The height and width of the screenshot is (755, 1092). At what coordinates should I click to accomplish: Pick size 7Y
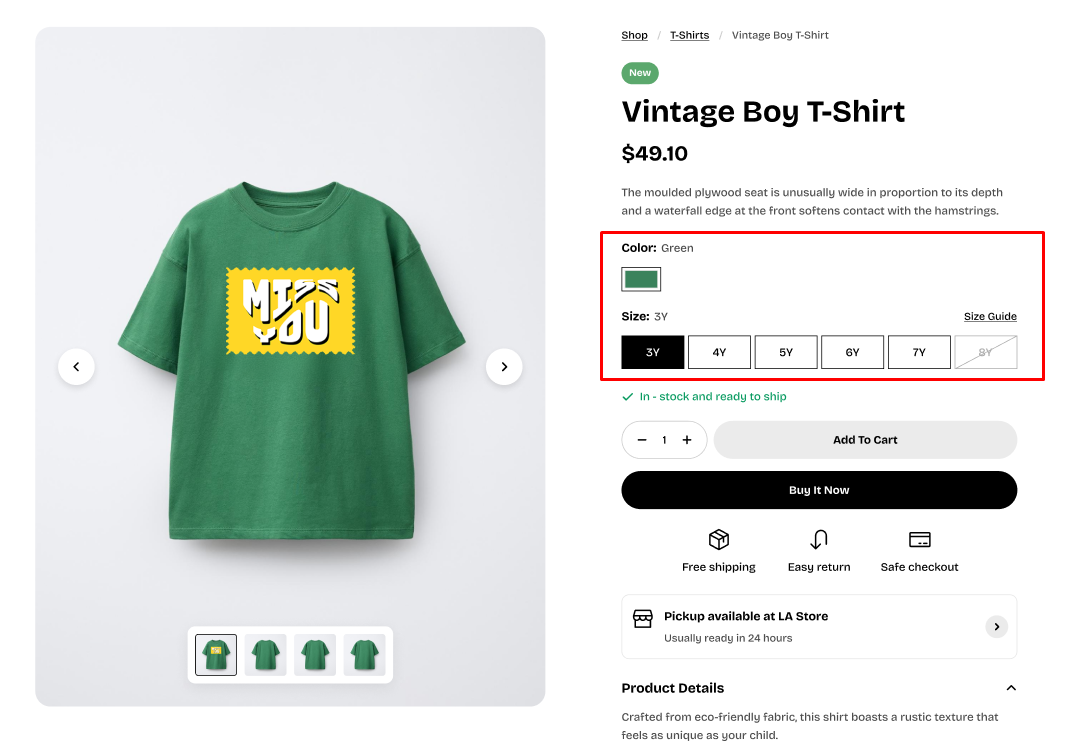919,352
